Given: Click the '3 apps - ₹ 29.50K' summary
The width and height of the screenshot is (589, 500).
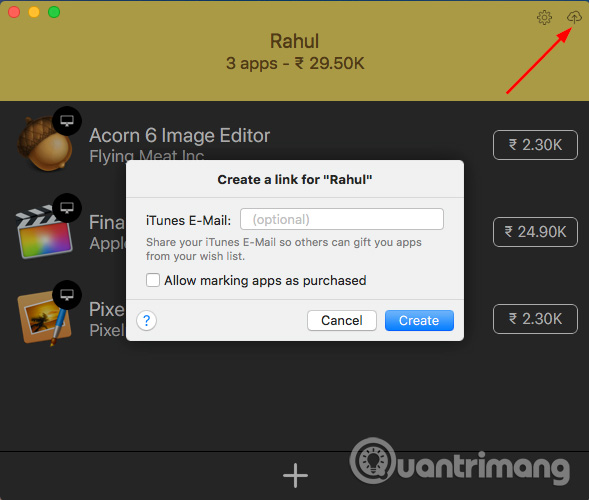Looking at the screenshot, I should [x=295, y=63].
